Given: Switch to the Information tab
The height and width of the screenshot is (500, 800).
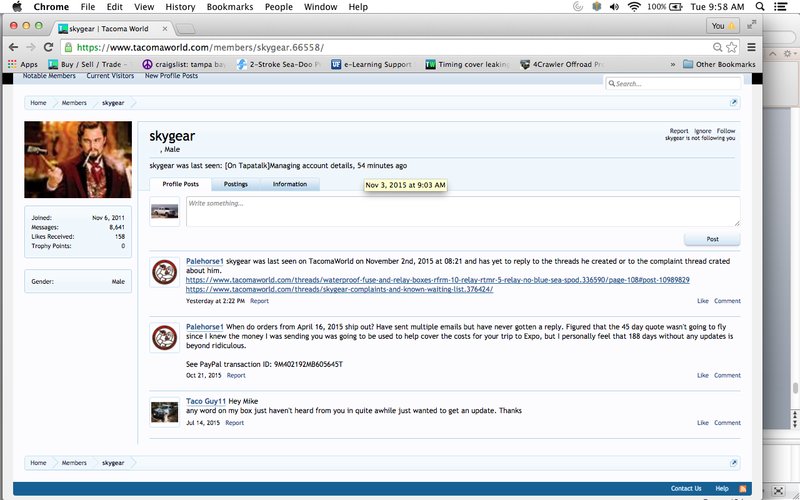Looking at the screenshot, I should click(290, 184).
